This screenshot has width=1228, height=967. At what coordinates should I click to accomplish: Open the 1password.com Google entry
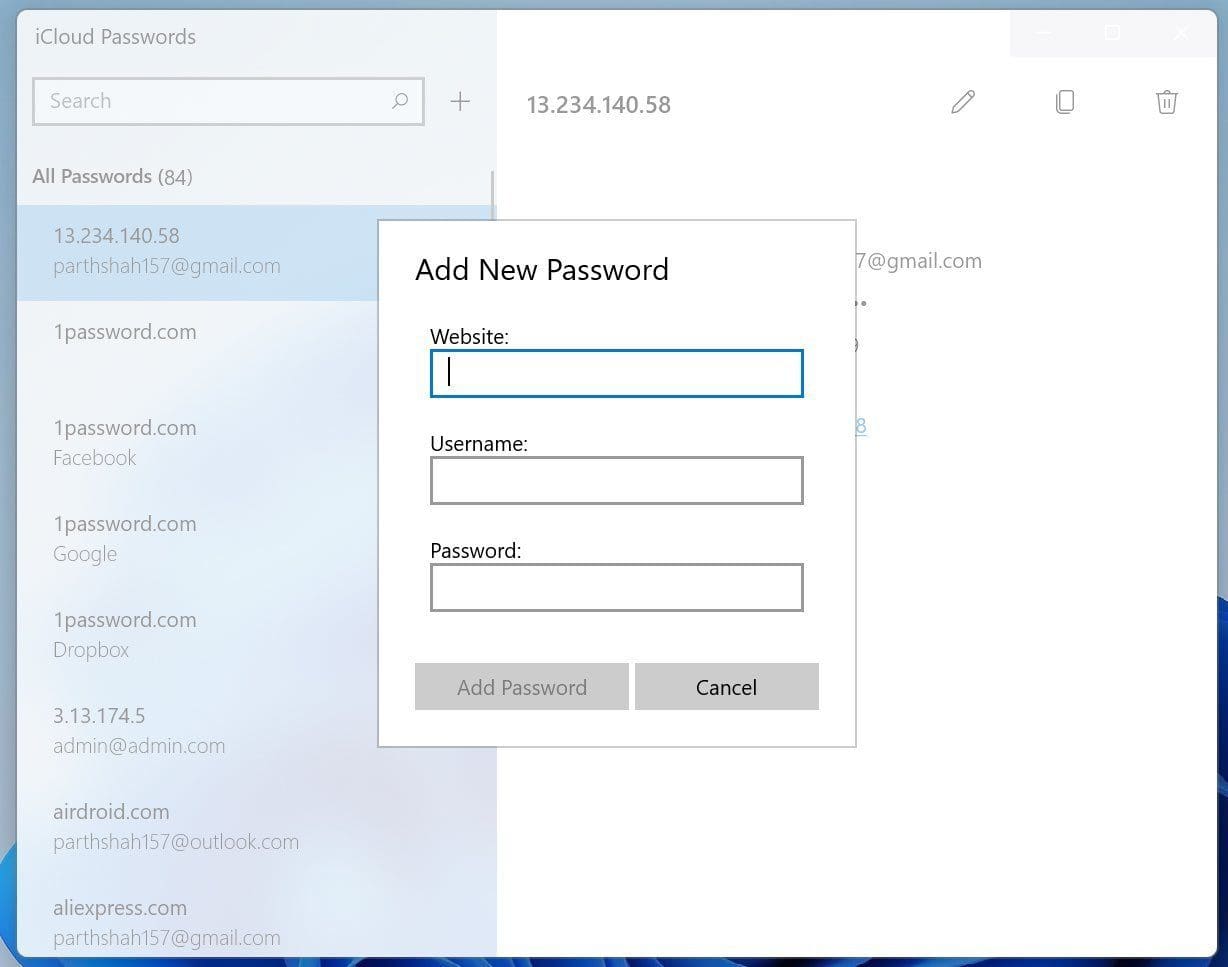pos(256,540)
